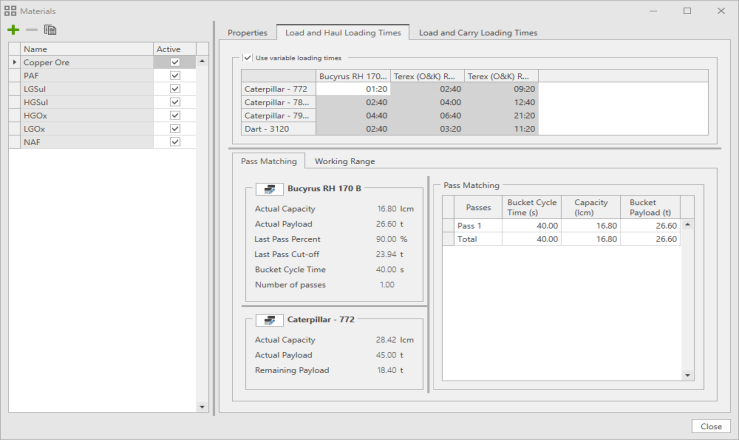739x440 pixels.
Task: Click the Bucyrus RH 170 B loader icon
Action: tap(270, 189)
